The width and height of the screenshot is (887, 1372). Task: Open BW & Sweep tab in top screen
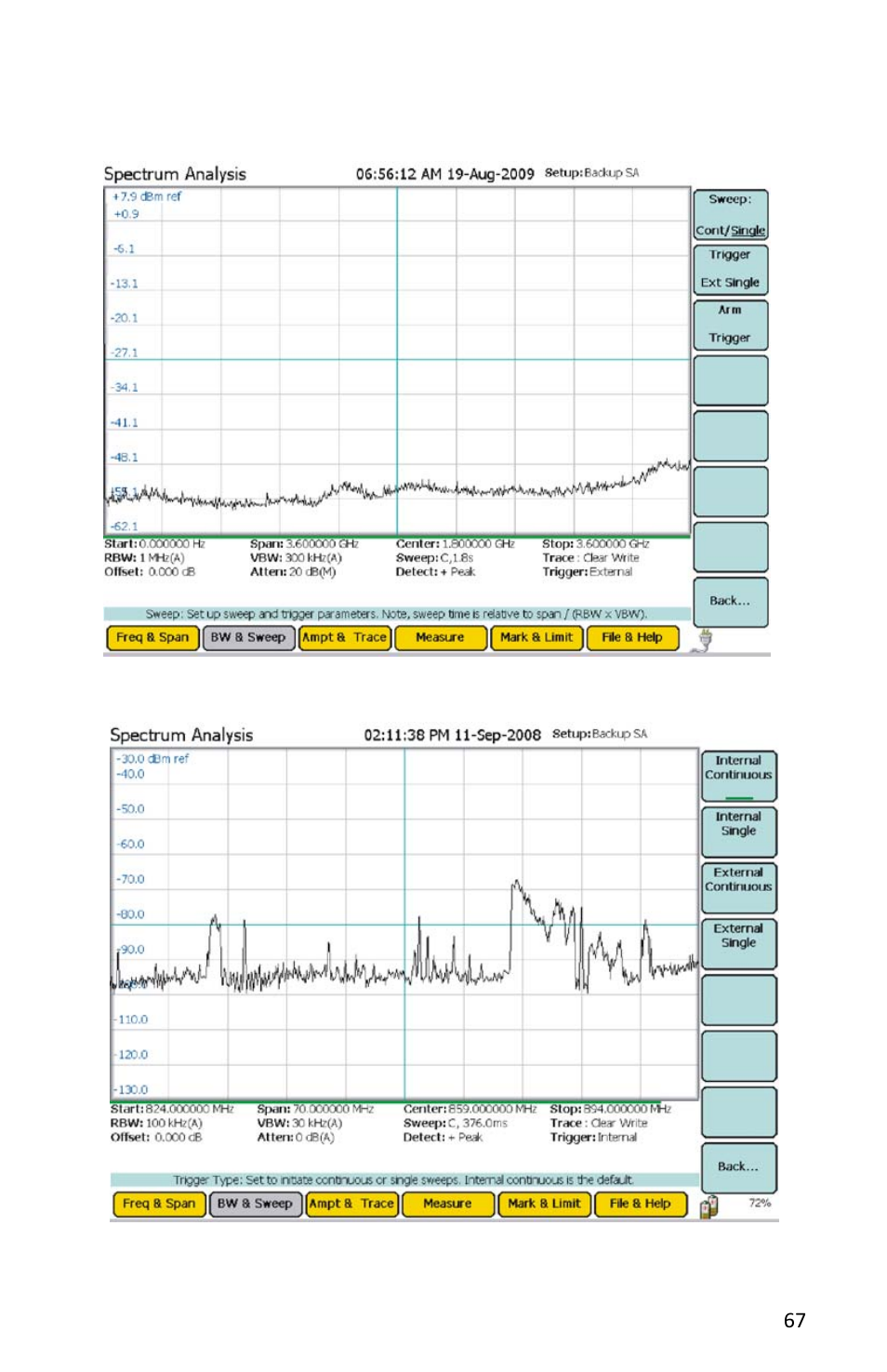click(248, 638)
